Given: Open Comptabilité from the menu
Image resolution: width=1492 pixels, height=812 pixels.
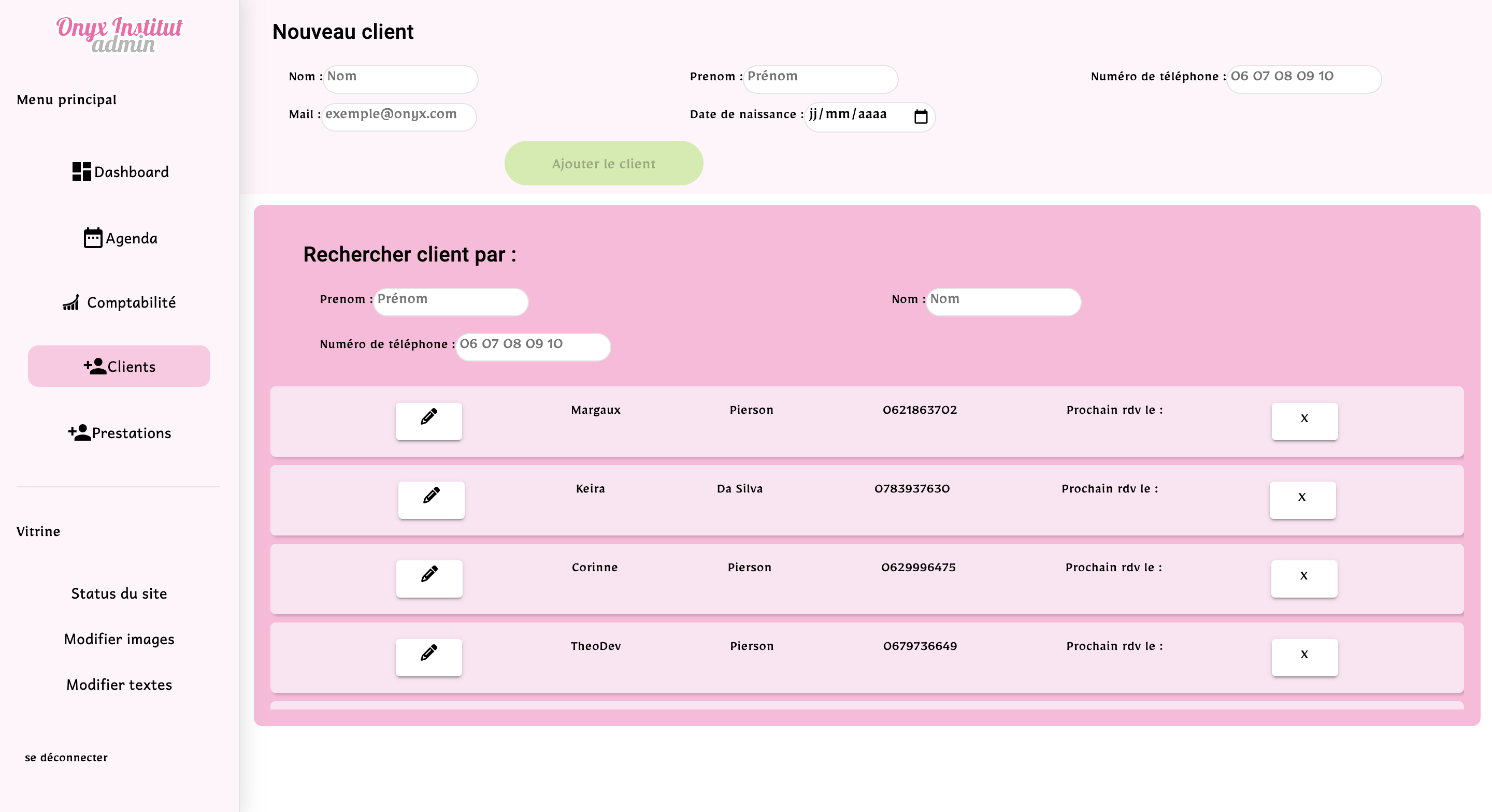Looking at the screenshot, I should 119,302.
